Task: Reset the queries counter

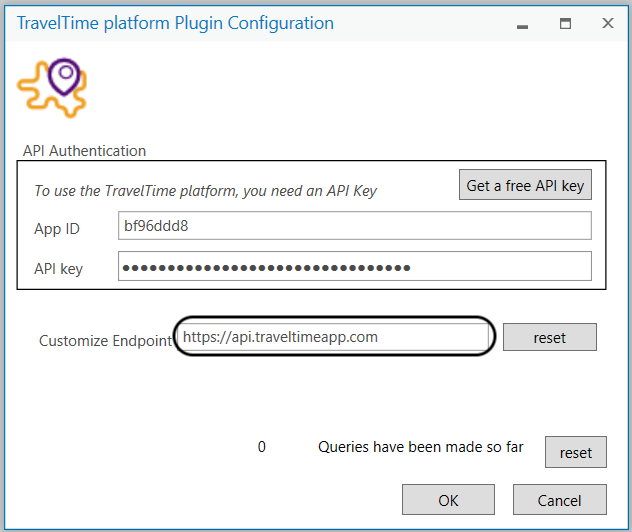Action: (x=575, y=453)
